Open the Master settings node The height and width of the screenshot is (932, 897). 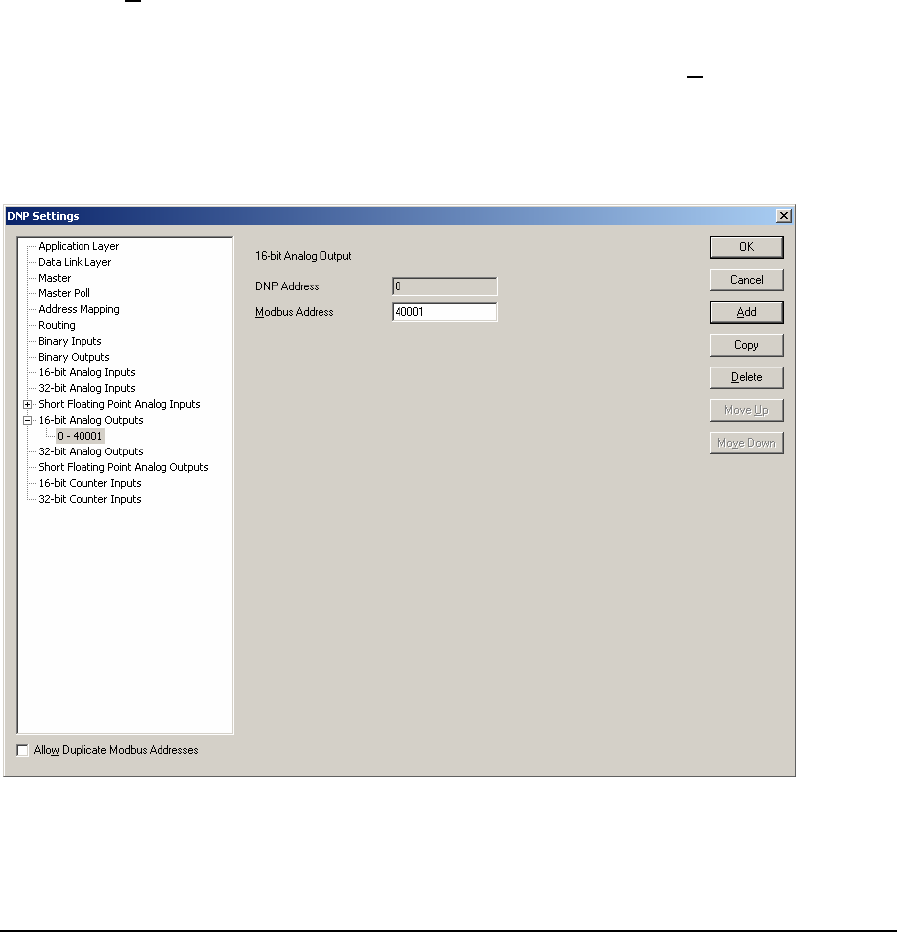55,278
